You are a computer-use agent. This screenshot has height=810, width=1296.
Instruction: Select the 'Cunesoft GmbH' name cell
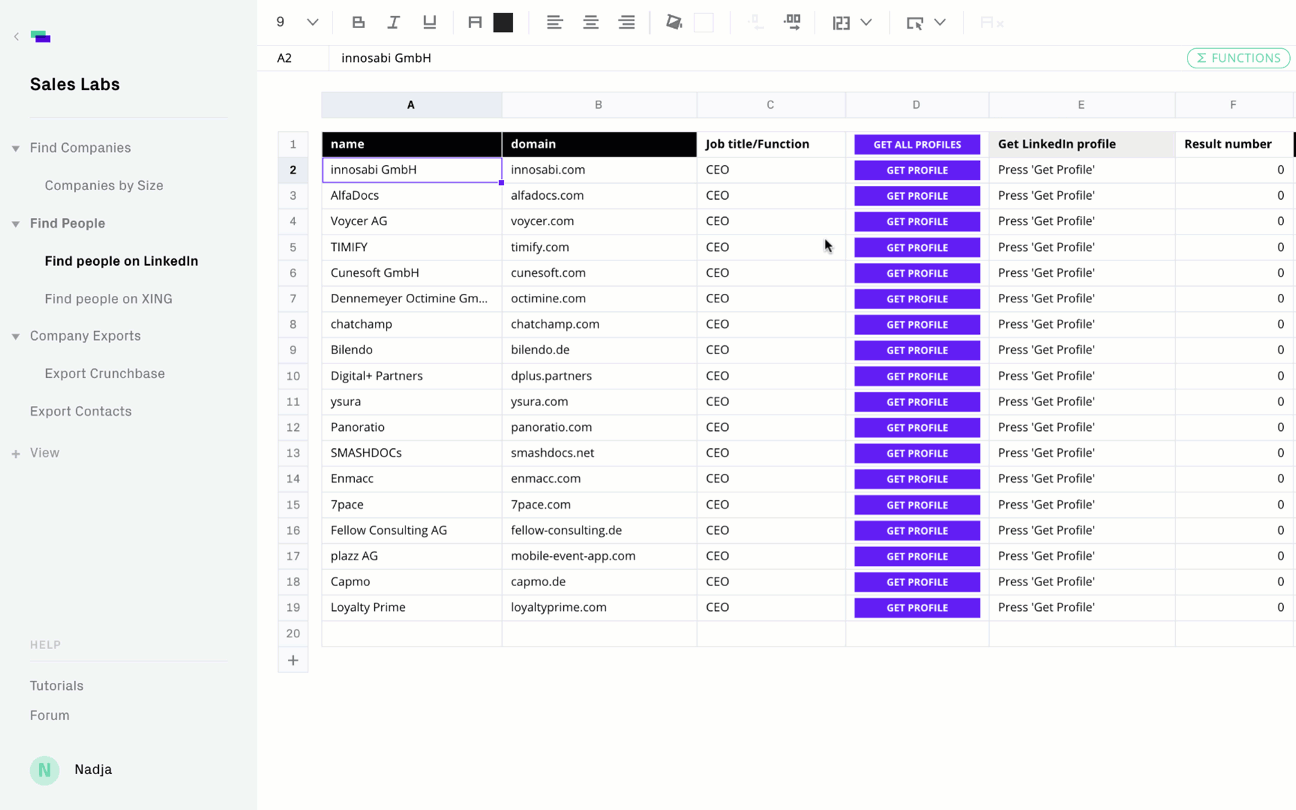pos(411,272)
